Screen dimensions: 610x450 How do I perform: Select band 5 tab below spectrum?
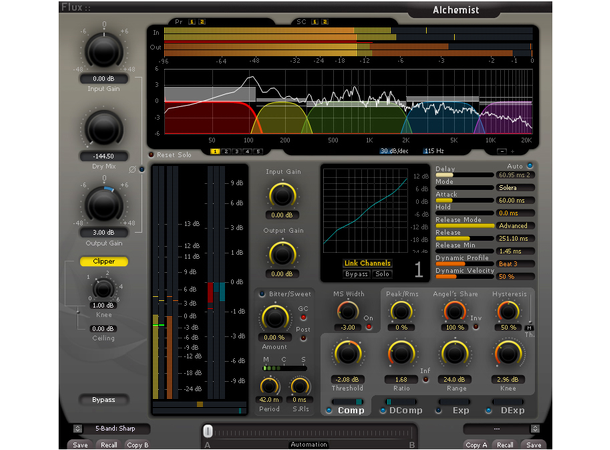pyautogui.click(x=258, y=151)
